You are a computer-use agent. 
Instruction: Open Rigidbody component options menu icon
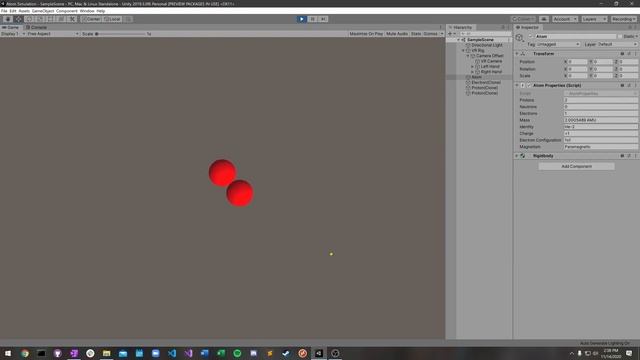coord(636,156)
